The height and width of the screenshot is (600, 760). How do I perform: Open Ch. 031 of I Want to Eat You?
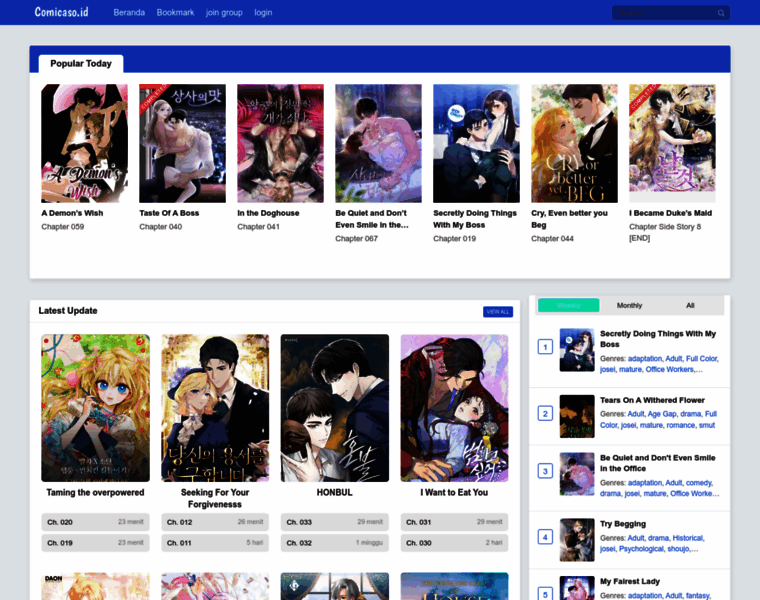click(454, 522)
